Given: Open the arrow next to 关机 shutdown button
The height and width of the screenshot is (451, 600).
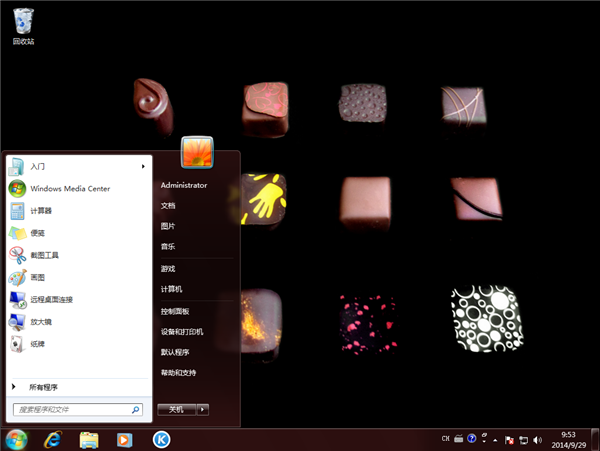Looking at the screenshot, I should pyautogui.click(x=203, y=409).
